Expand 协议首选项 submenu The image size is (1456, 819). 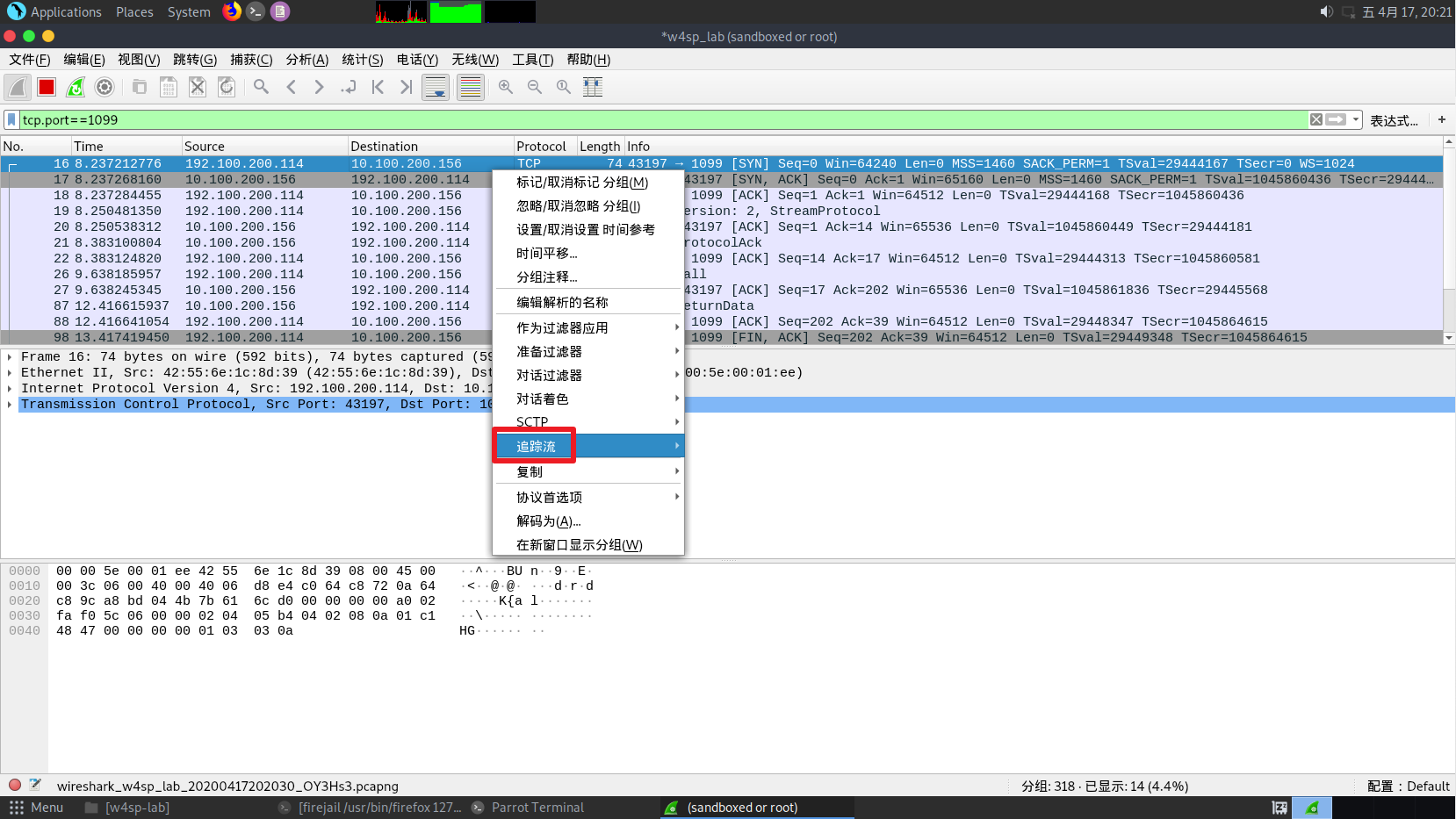[587, 498]
